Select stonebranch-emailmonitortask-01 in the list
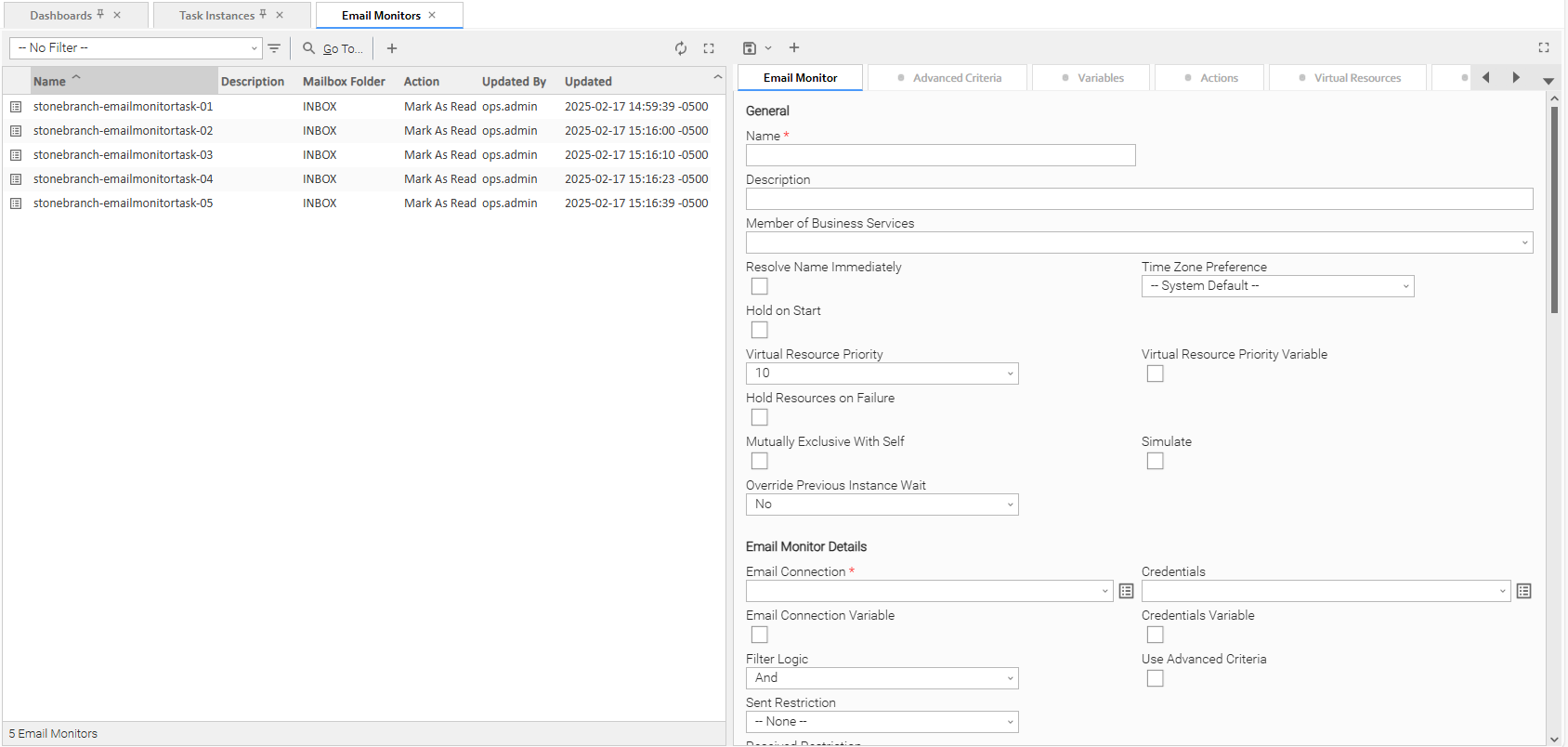 [x=123, y=107]
